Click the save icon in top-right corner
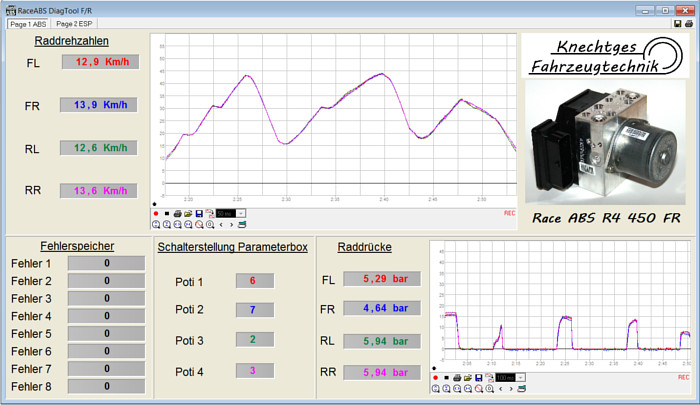Viewport: 700px width, 405px height. (677, 24)
